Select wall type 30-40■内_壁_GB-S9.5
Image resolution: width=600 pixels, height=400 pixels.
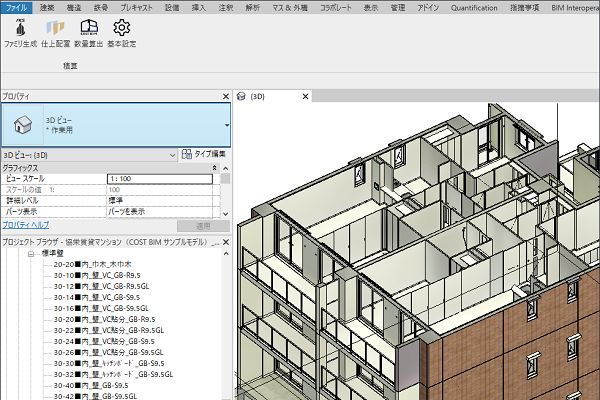[x=91, y=385]
